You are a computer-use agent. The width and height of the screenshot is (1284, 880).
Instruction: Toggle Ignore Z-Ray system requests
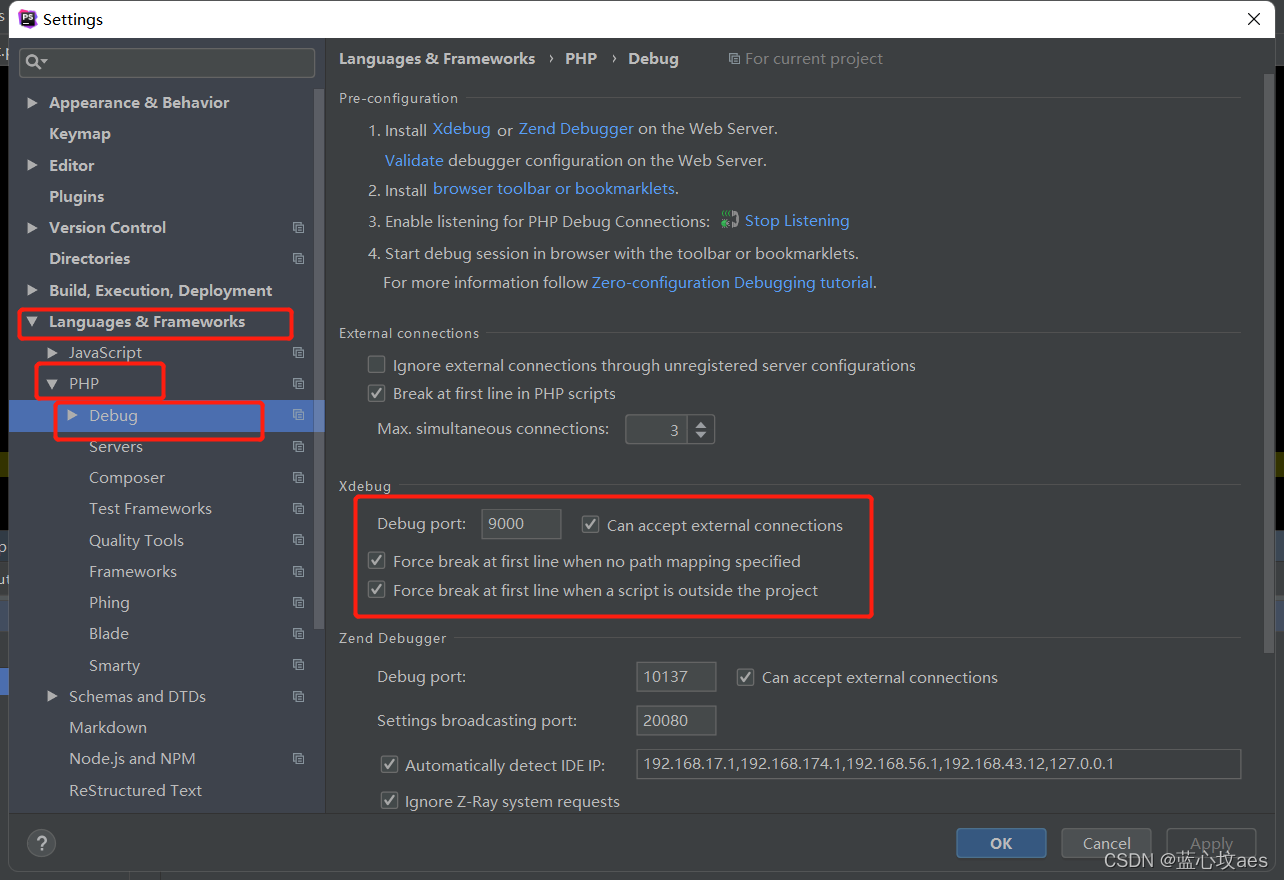tap(389, 801)
